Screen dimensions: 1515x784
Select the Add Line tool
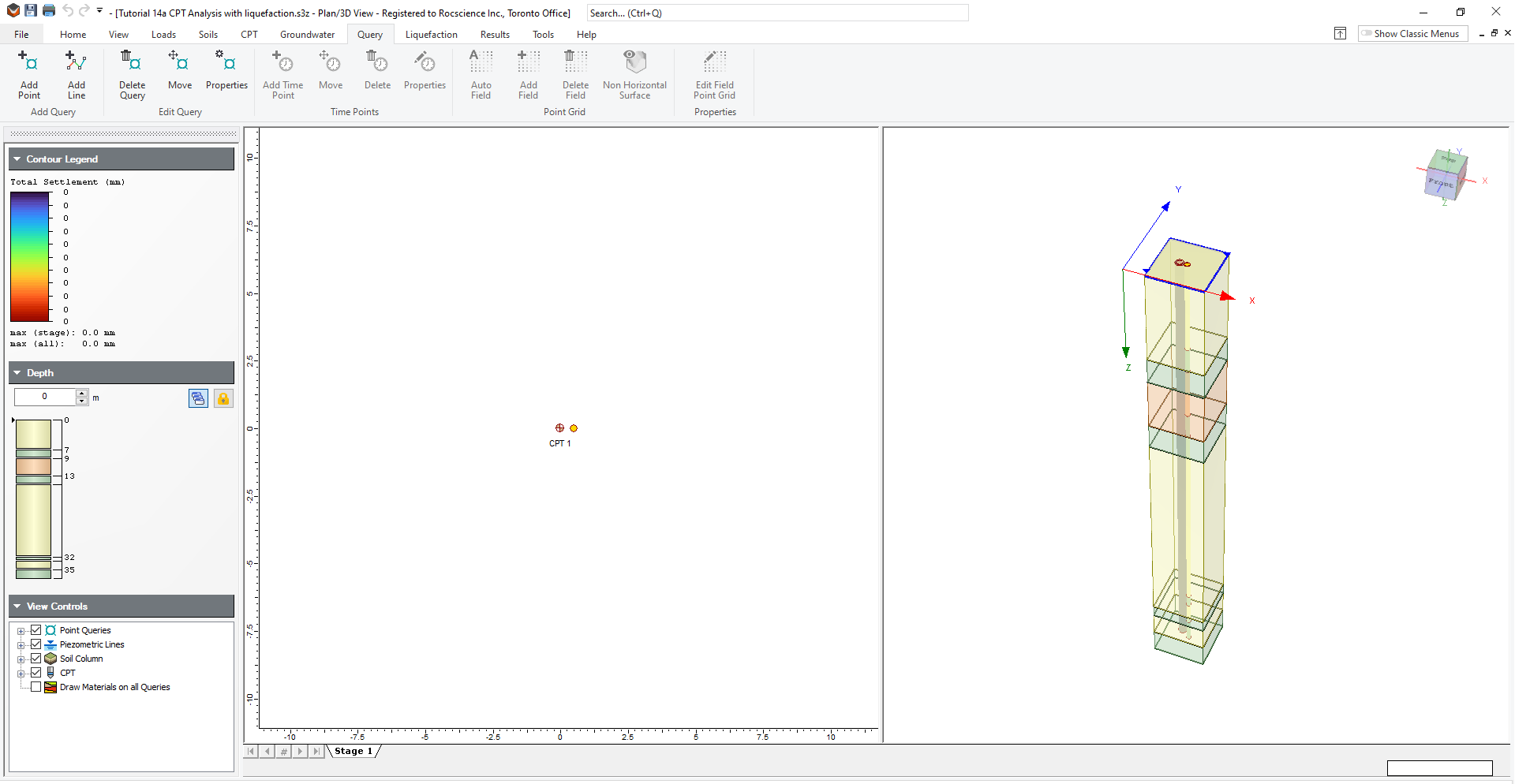click(x=76, y=75)
